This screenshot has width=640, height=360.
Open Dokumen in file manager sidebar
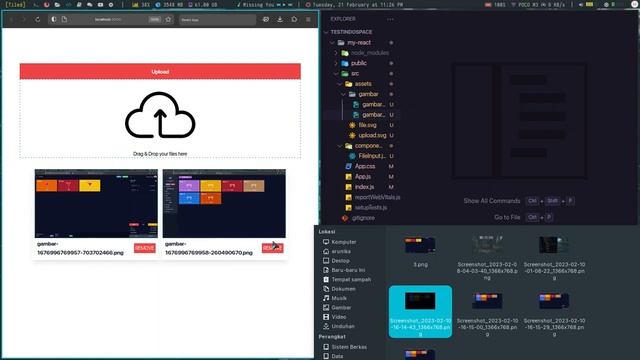coord(343,289)
